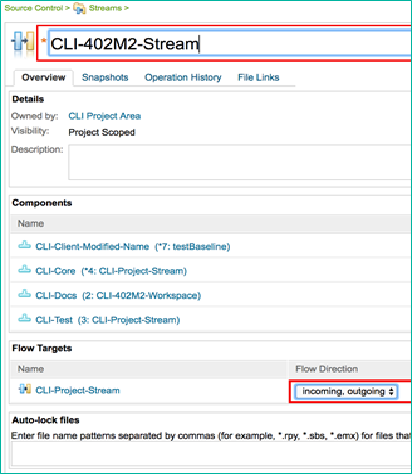Click the Source Control breadcrumb link
413x475 pixels.
(34, 8)
